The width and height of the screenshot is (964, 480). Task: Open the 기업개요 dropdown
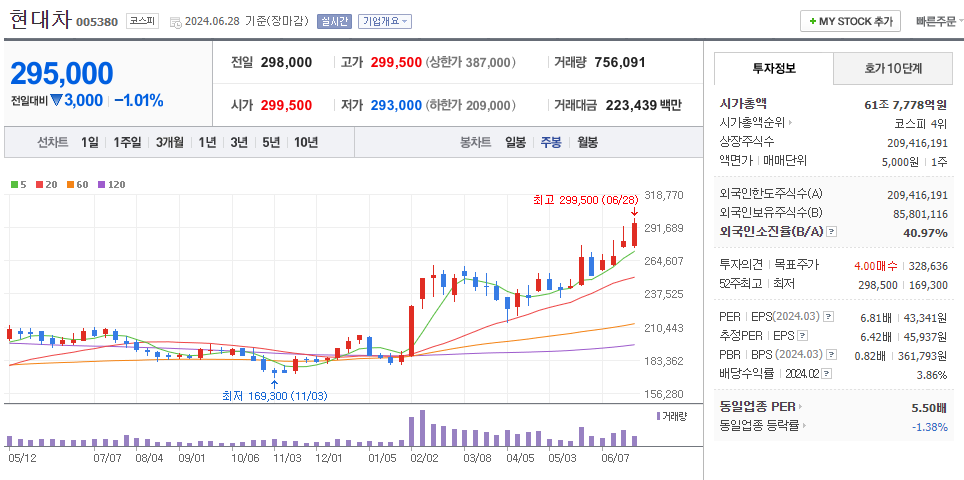pyautogui.click(x=385, y=21)
